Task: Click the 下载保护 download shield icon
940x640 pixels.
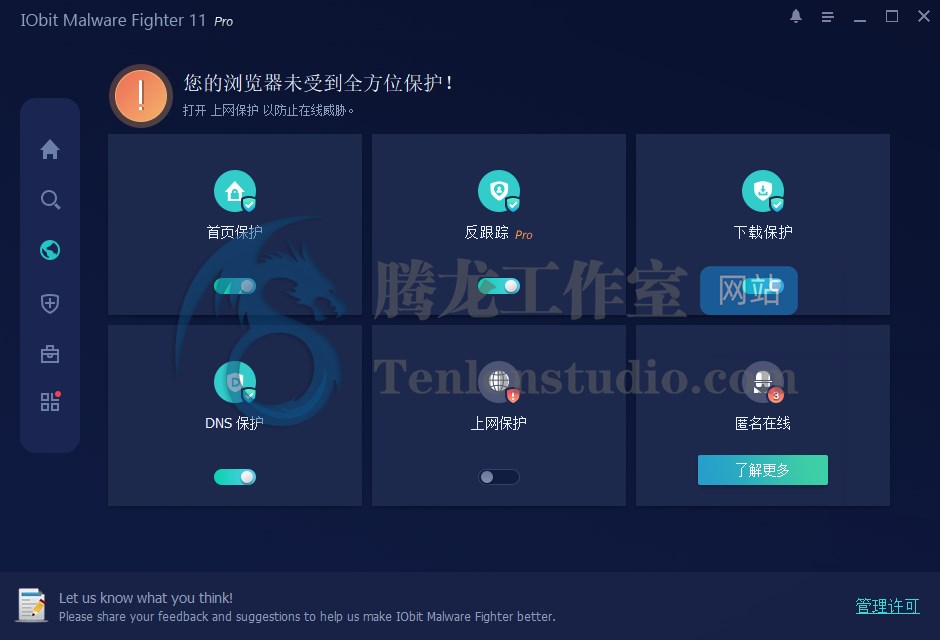Action: [x=763, y=191]
